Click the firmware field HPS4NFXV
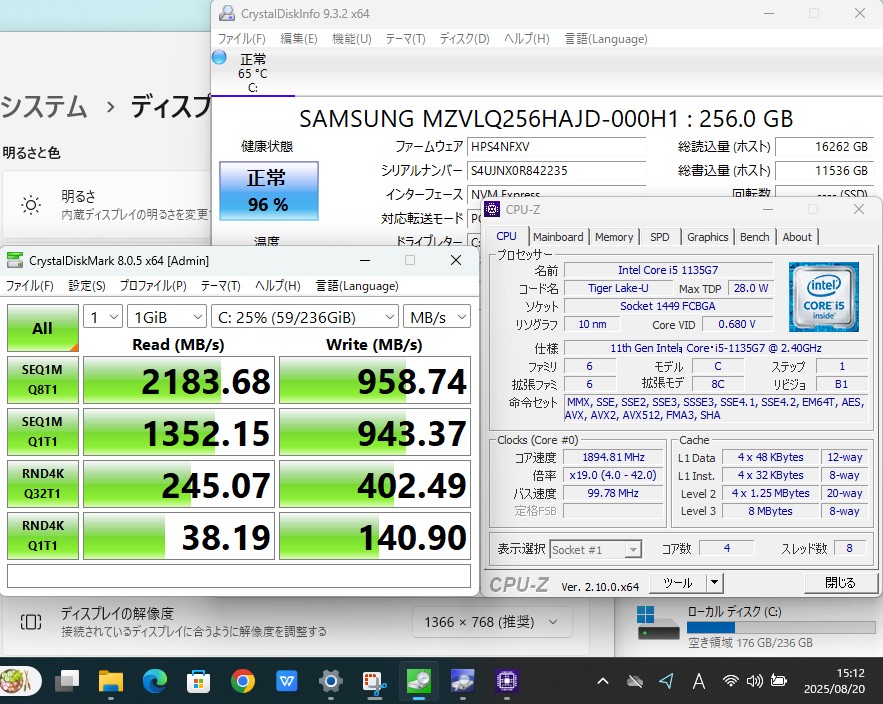Viewport: 883px width, 704px height. [556, 146]
